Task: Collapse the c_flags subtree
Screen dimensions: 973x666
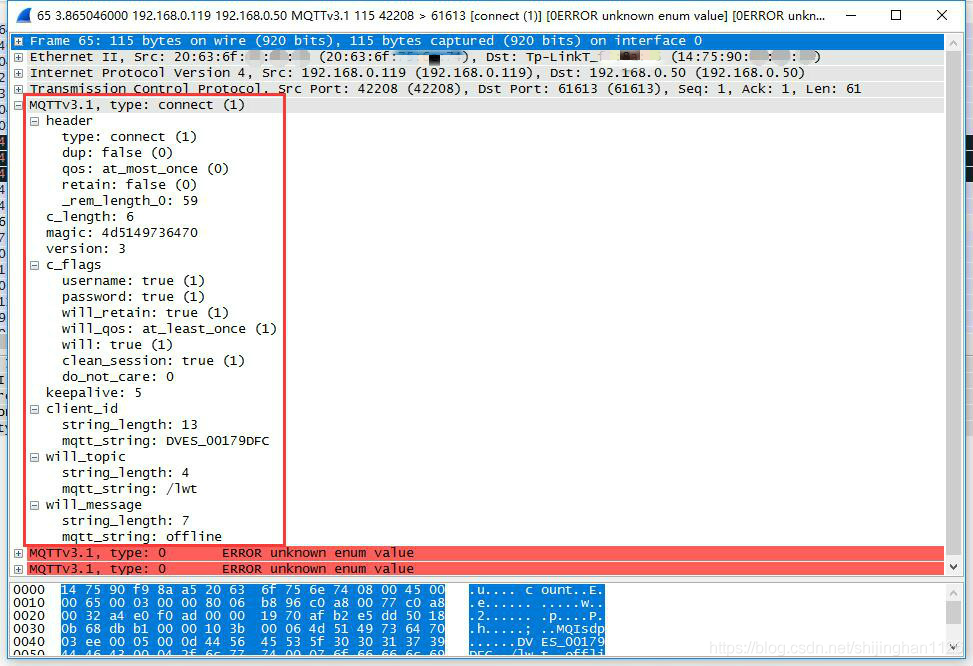Action: click(x=35, y=265)
